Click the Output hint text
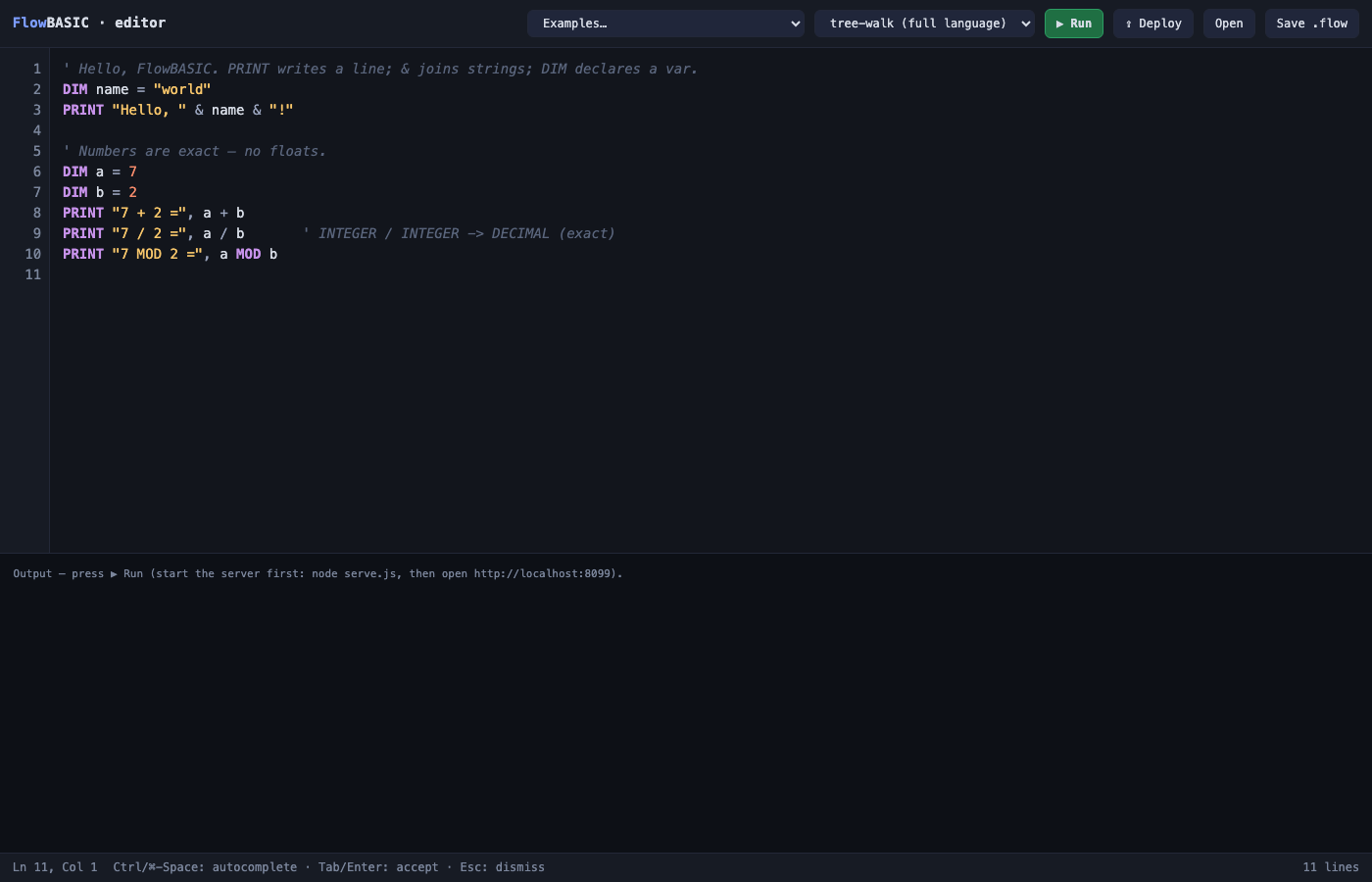The height and width of the screenshot is (882, 1372). [318, 573]
